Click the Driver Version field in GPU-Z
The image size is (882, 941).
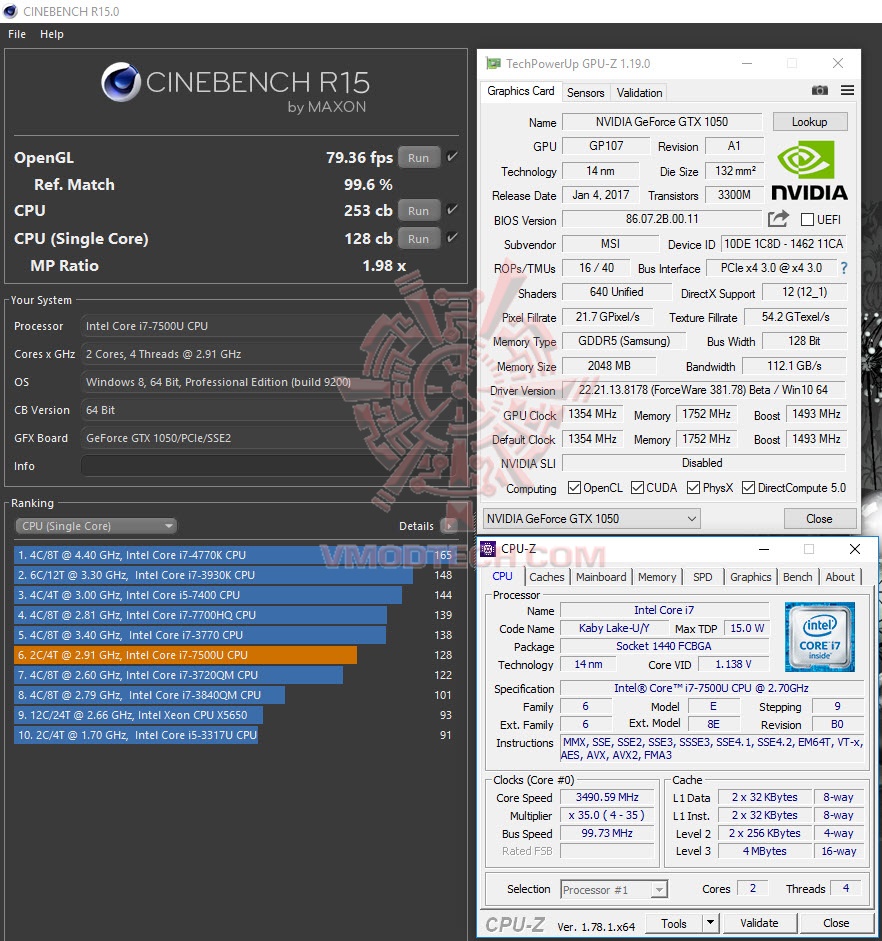703,390
